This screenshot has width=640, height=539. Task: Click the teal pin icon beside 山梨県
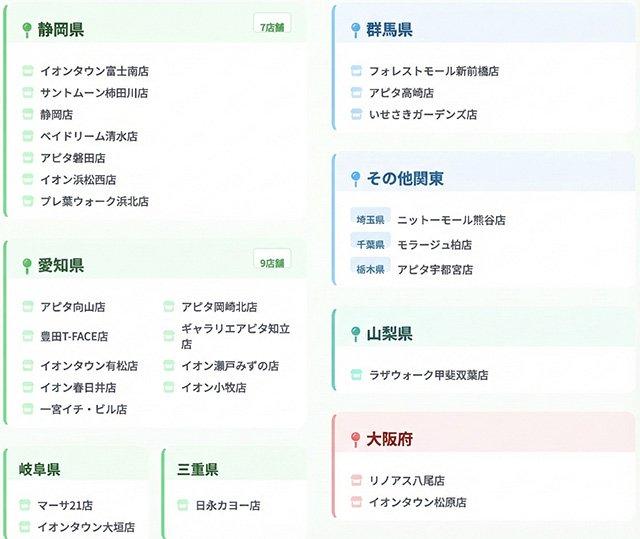pos(355,334)
